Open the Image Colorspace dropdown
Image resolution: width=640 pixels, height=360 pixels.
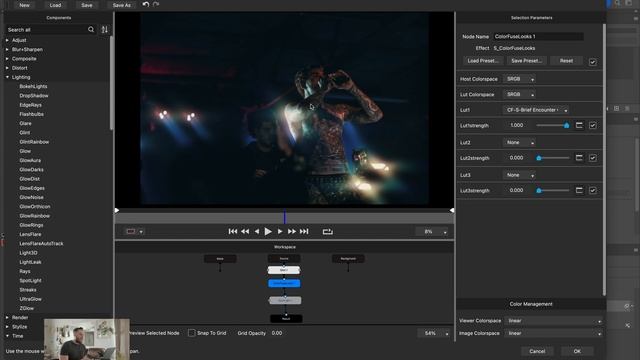554,333
